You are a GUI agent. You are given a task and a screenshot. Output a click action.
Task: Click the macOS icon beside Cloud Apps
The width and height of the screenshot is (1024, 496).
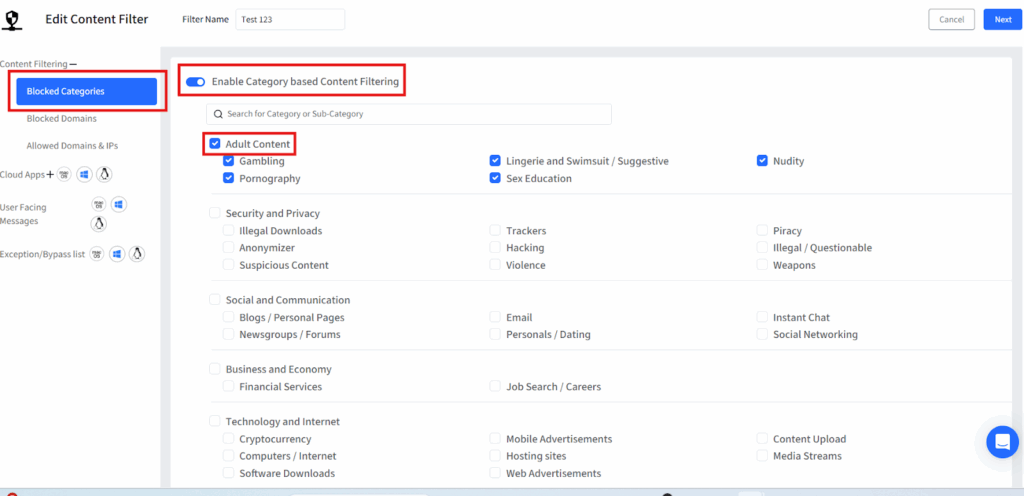(64, 175)
